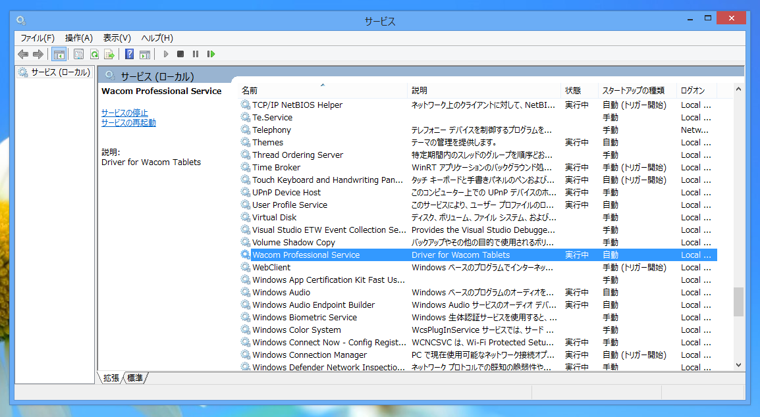Screen dimensions: 760x417
Task: Open the properties toolbar icon
Action: [79, 54]
